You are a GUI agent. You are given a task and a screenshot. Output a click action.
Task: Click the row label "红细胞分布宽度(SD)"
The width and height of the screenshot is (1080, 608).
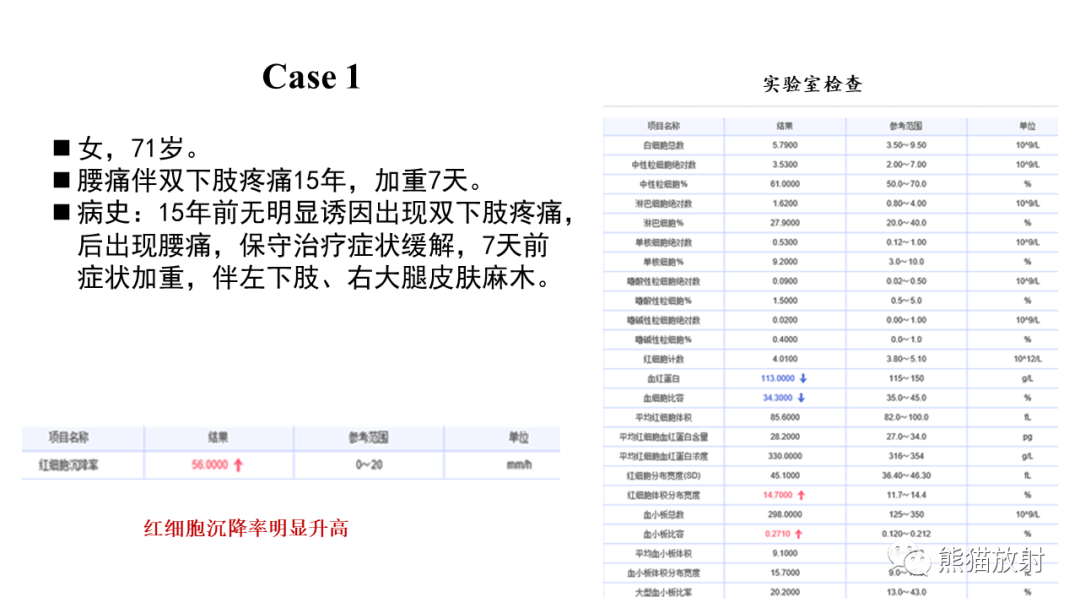[663, 476]
